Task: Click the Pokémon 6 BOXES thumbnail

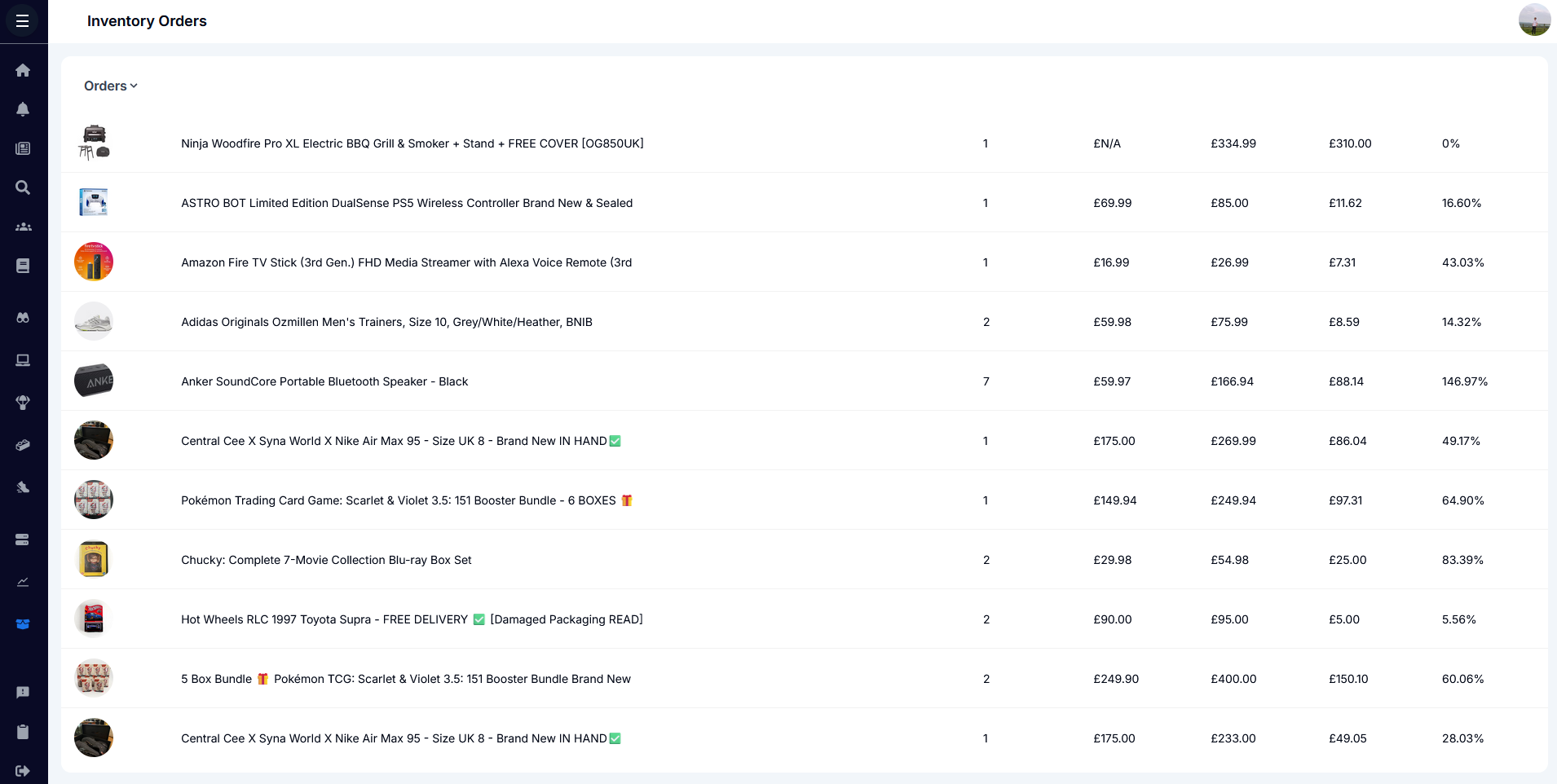Action: (94, 500)
